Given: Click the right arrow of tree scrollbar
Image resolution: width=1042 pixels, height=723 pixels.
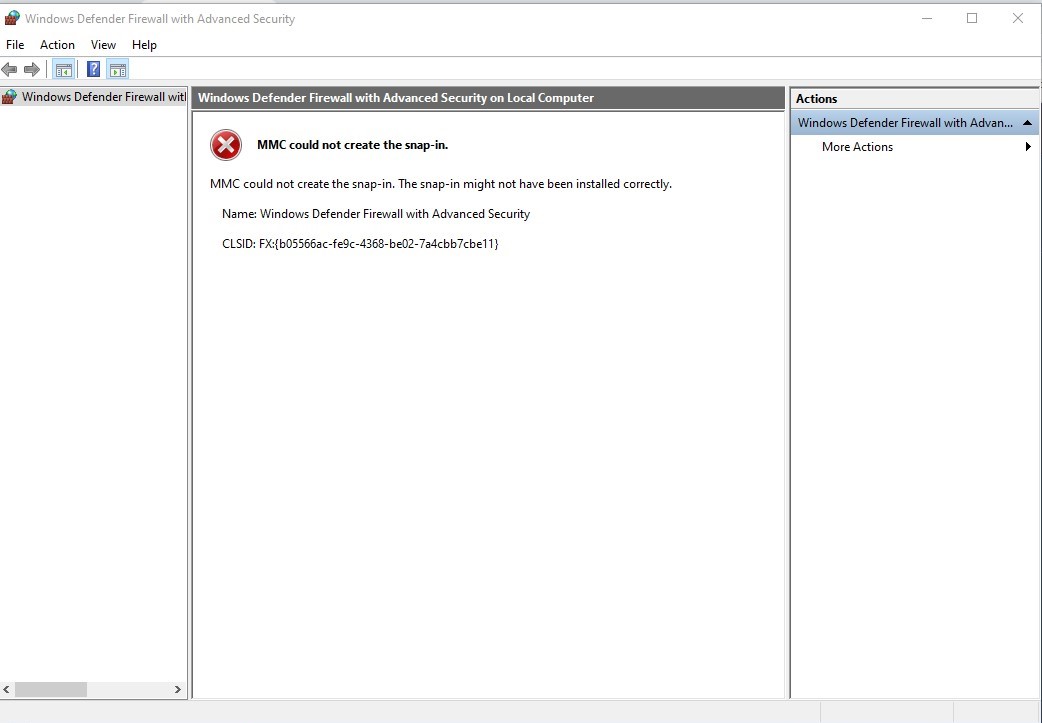Looking at the screenshot, I should tap(177, 690).
